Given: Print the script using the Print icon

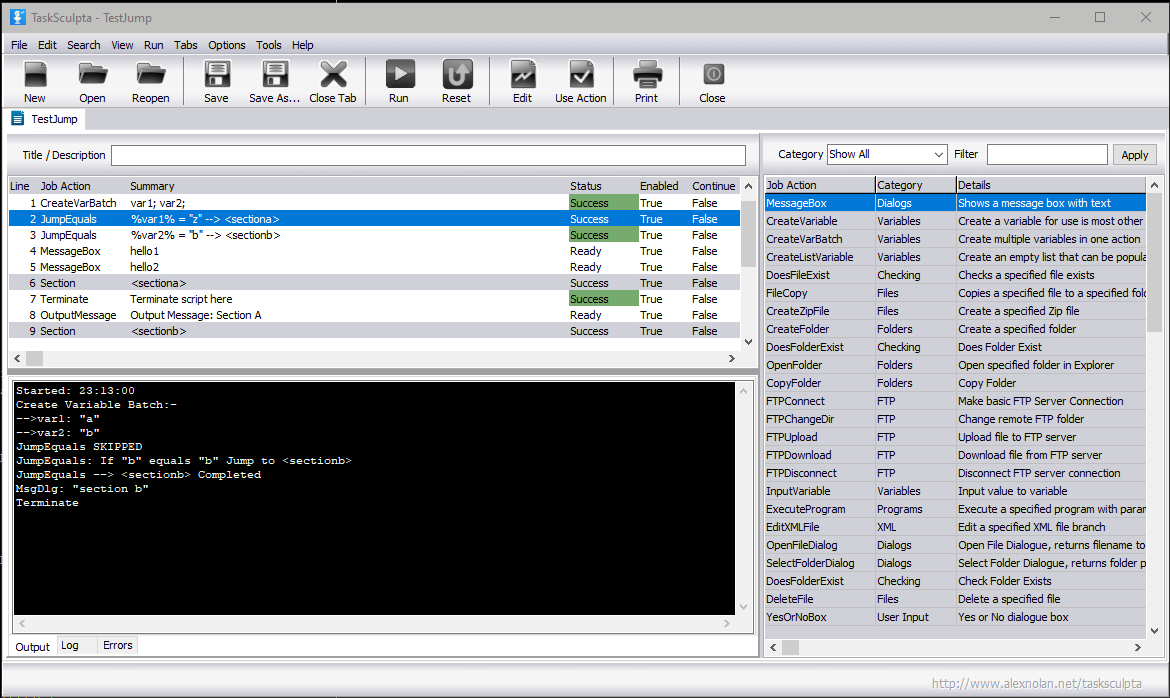Looking at the screenshot, I should (646, 75).
